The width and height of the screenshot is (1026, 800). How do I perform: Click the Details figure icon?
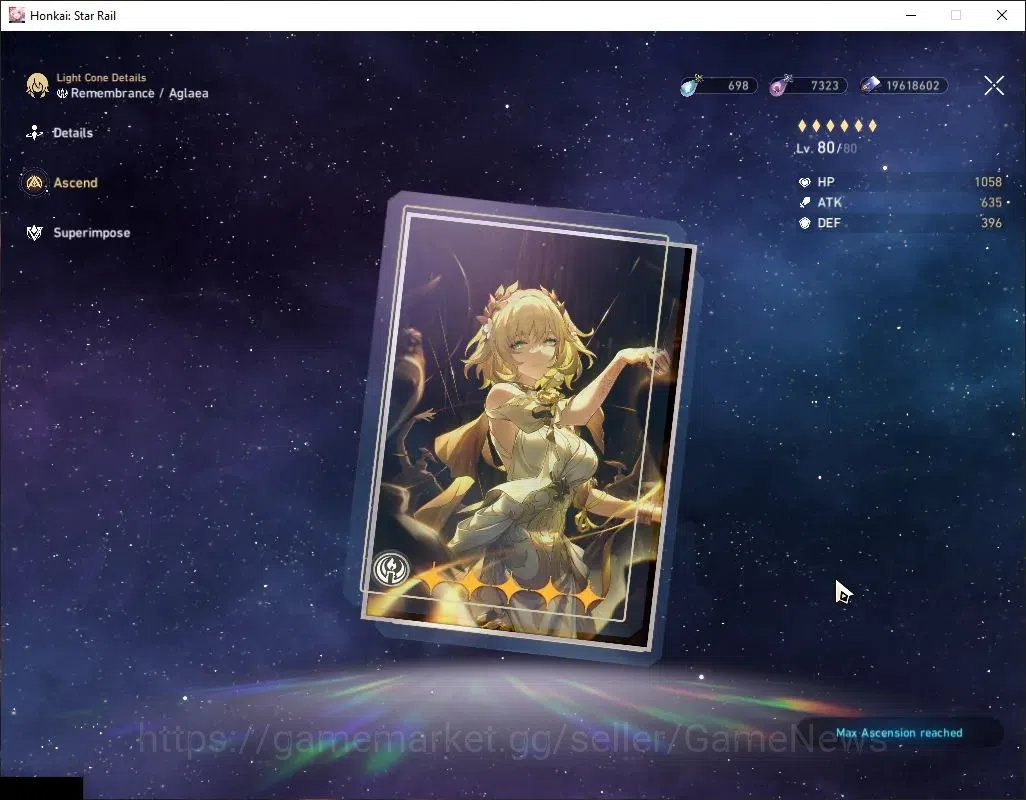pos(34,133)
